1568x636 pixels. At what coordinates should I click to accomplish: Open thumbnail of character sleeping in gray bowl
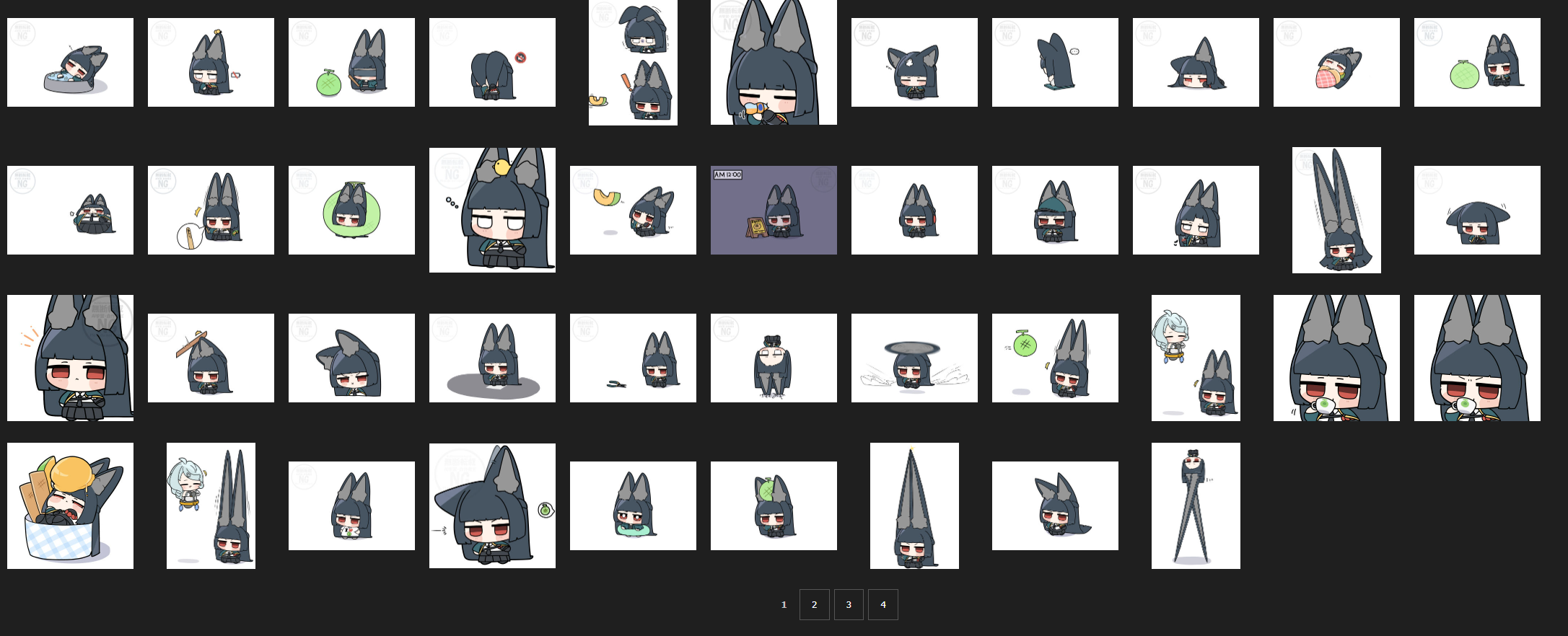pyautogui.click(x=70, y=62)
